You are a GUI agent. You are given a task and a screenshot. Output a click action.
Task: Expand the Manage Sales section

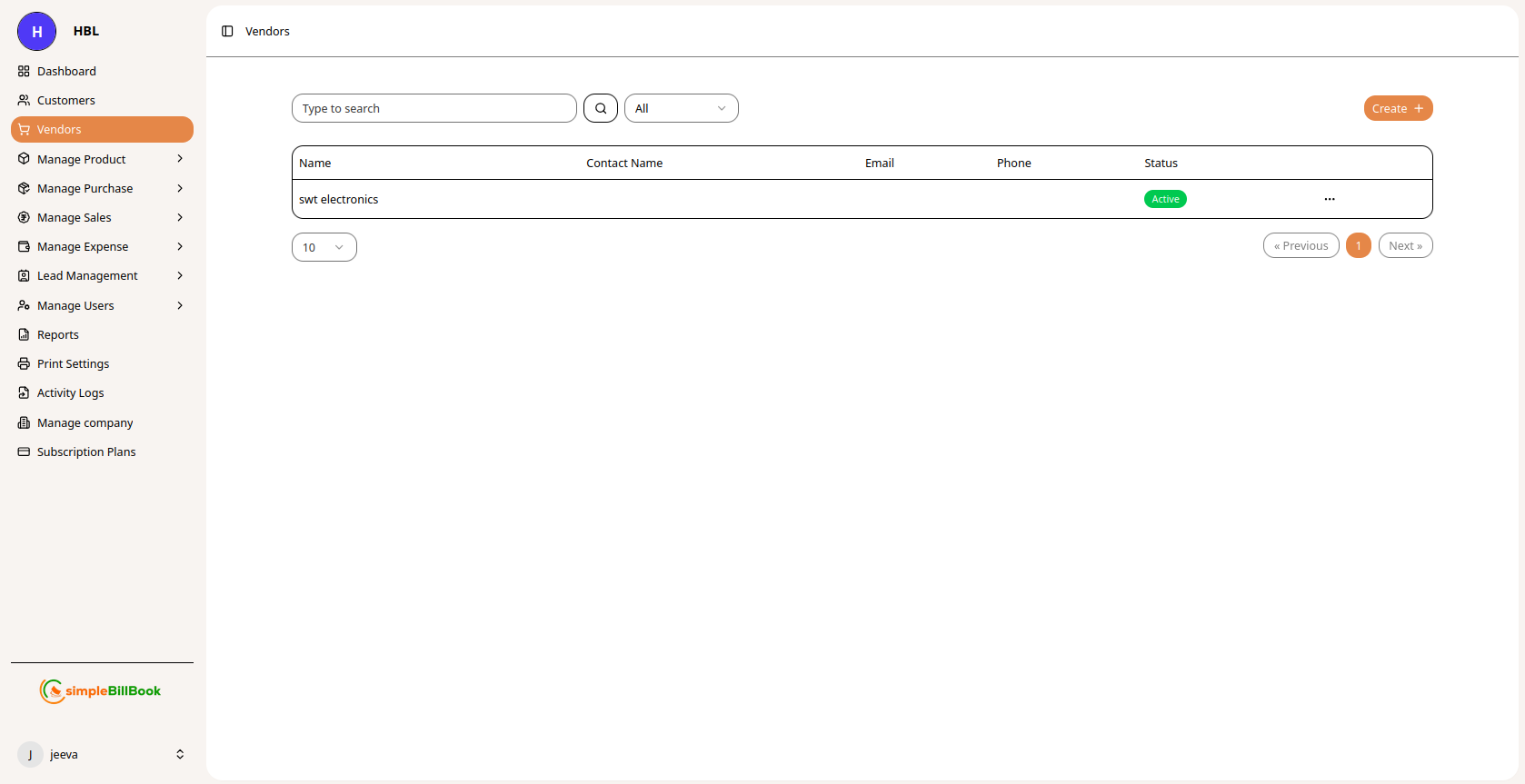click(101, 217)
